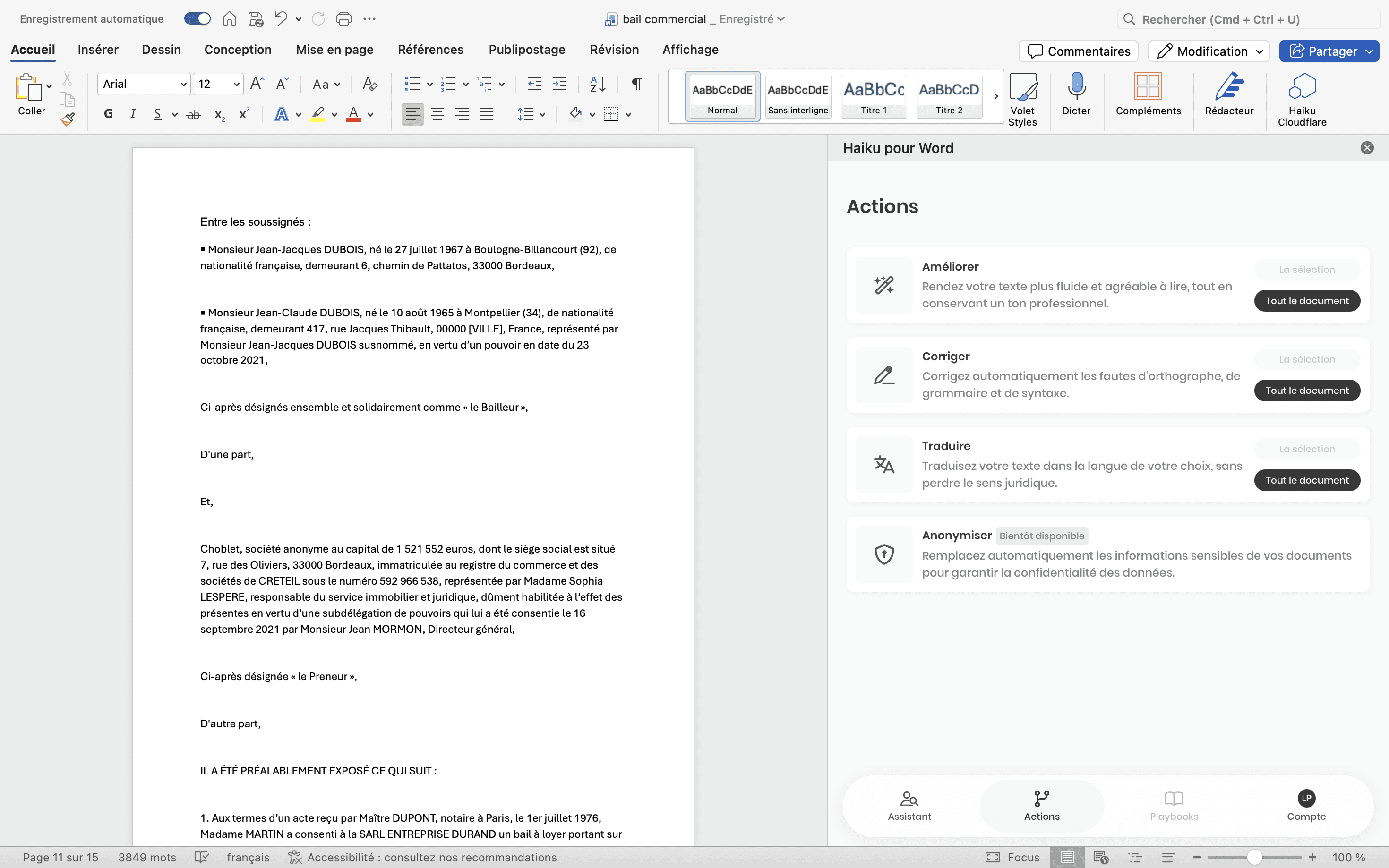Click Tout le document for Corriger
This screenshot has width=1389, height=868.
tap(1306, 391)
